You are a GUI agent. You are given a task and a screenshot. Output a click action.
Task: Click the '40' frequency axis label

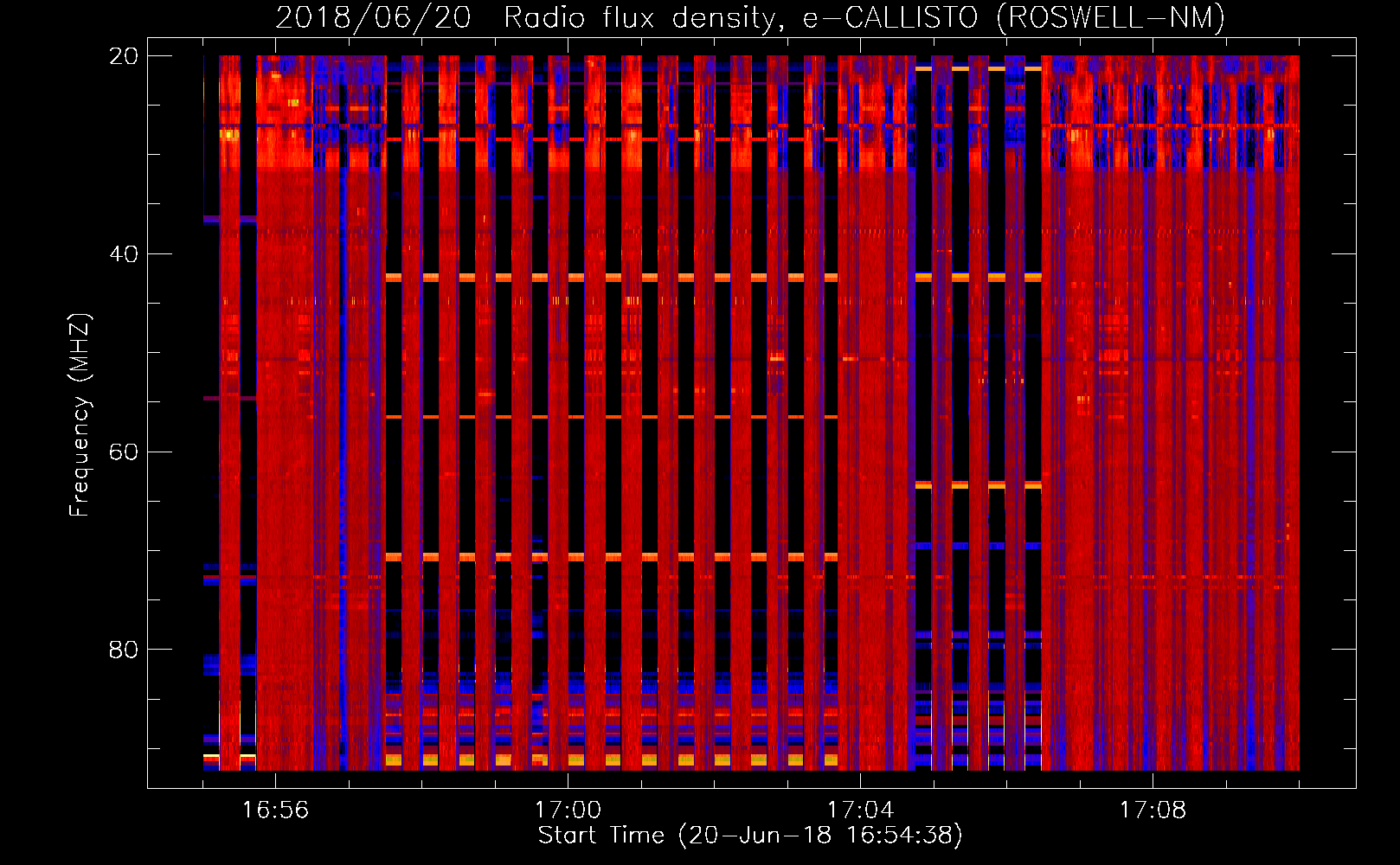tap(124, 254)
